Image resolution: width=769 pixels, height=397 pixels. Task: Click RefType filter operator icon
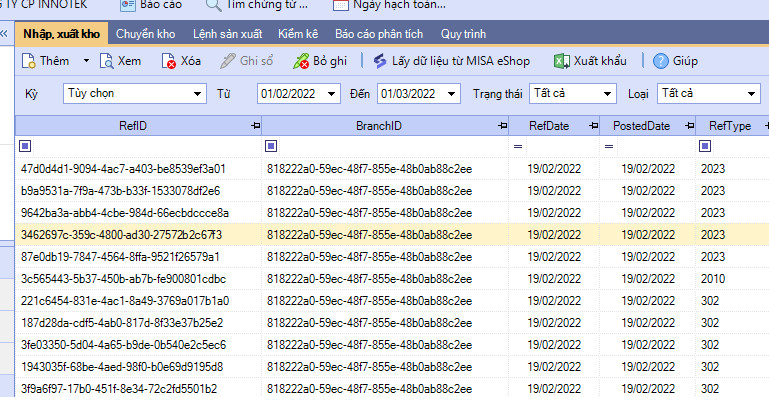705,146
